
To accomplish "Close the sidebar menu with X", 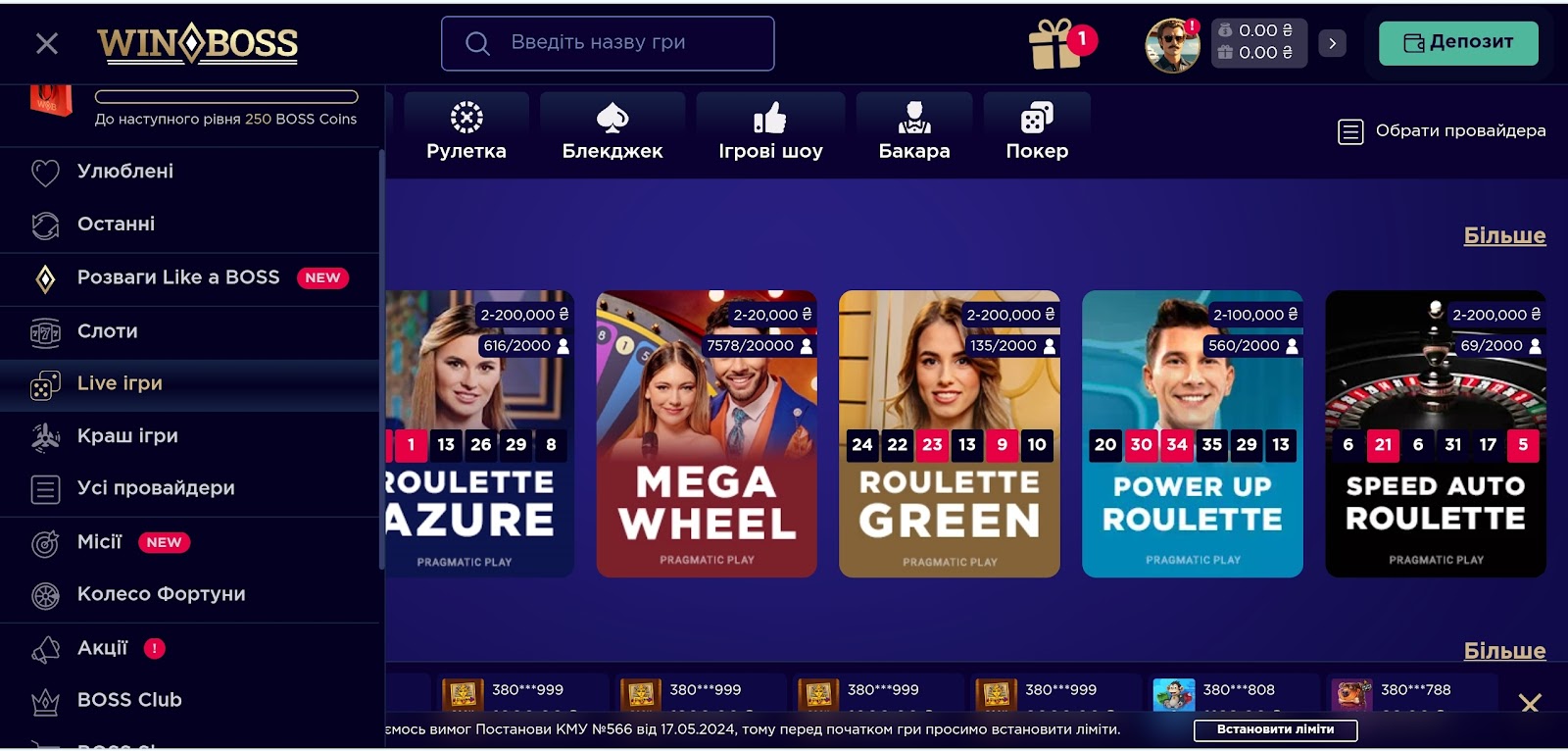I will click(x=47, y=43).
